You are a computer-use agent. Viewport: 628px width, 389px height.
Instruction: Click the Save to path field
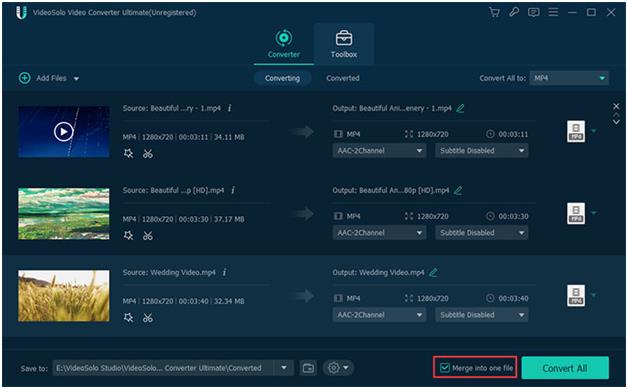click(164, 368)
